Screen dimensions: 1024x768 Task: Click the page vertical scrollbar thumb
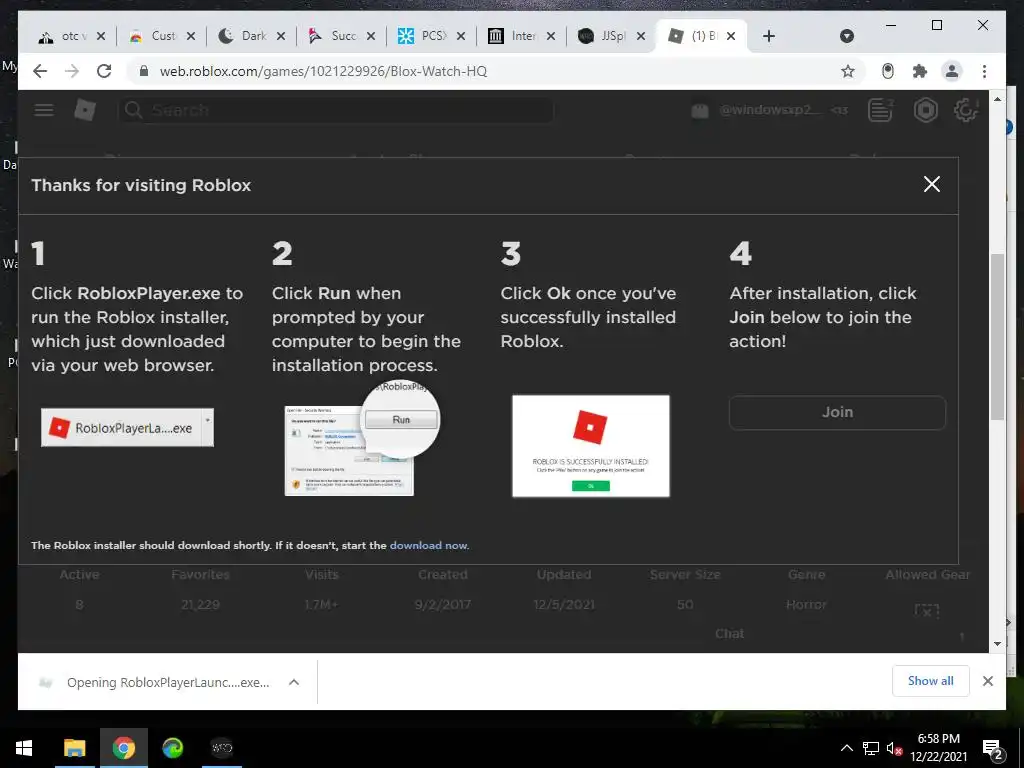[x=997, y=336]
